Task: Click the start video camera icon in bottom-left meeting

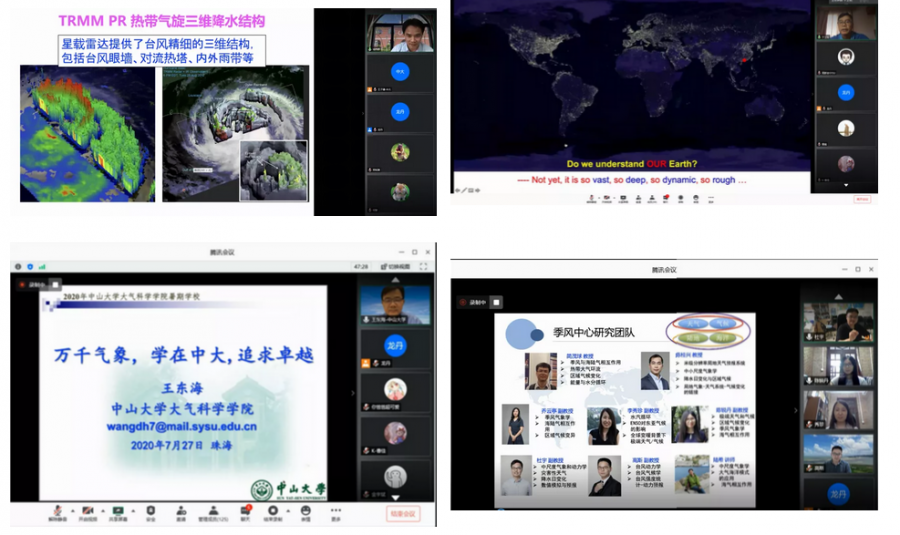Action: (87, 511)
